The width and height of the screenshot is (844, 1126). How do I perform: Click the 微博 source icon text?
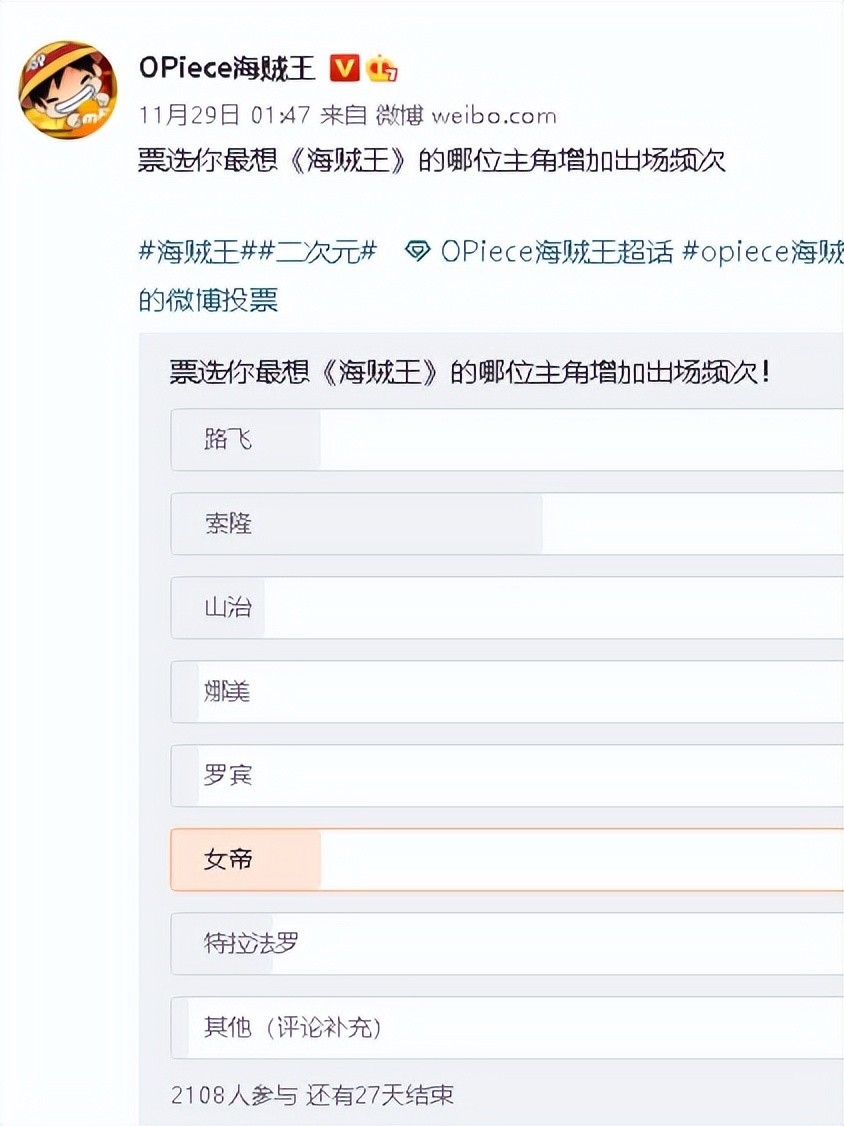pyautogui.click(x=393, y=114)
